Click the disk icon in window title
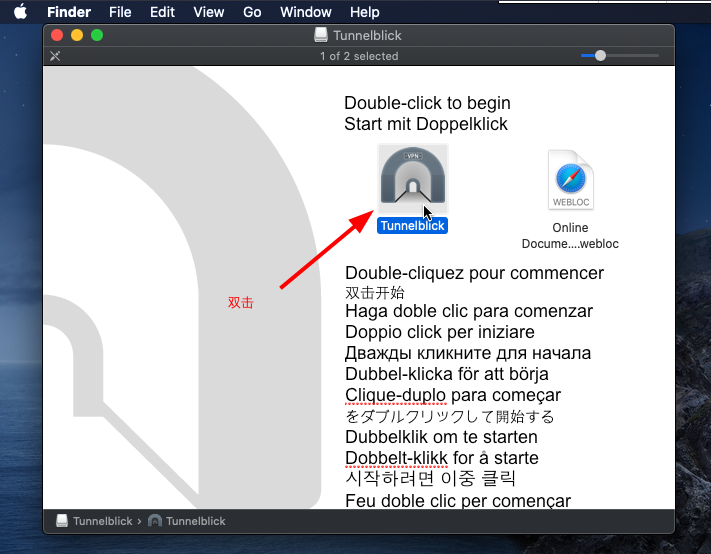The image size is (711, 554). point(321,35)
